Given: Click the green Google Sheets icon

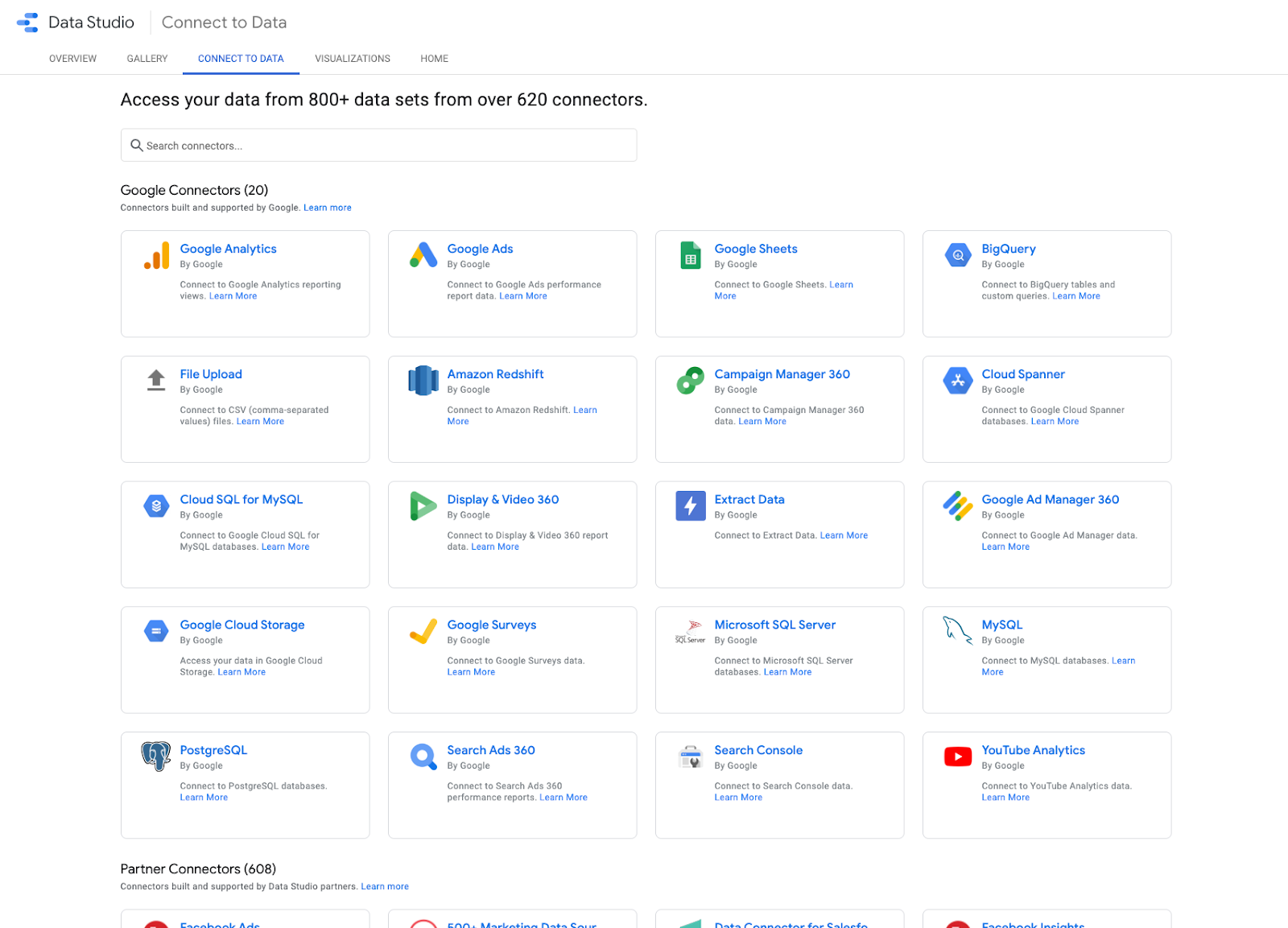Looking at the screenshot, I should (691, 255).
